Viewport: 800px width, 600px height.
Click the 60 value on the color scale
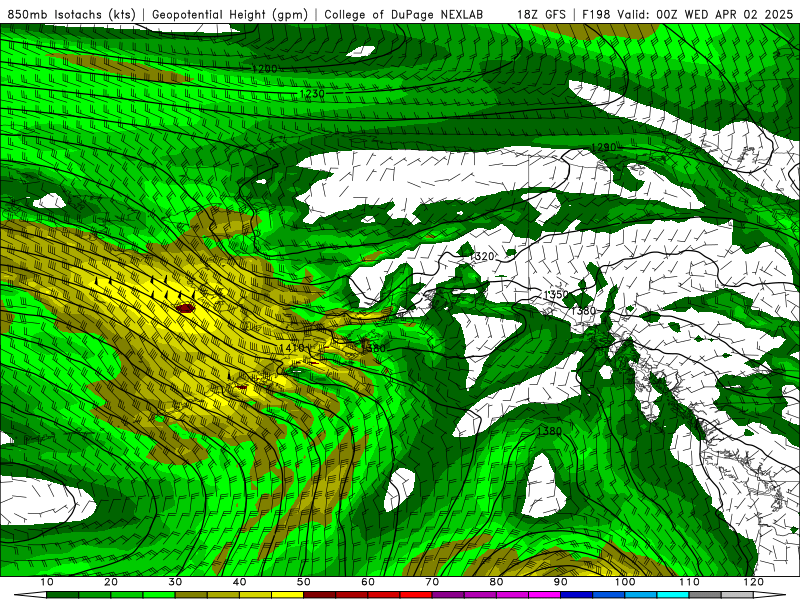pos(368,582)
